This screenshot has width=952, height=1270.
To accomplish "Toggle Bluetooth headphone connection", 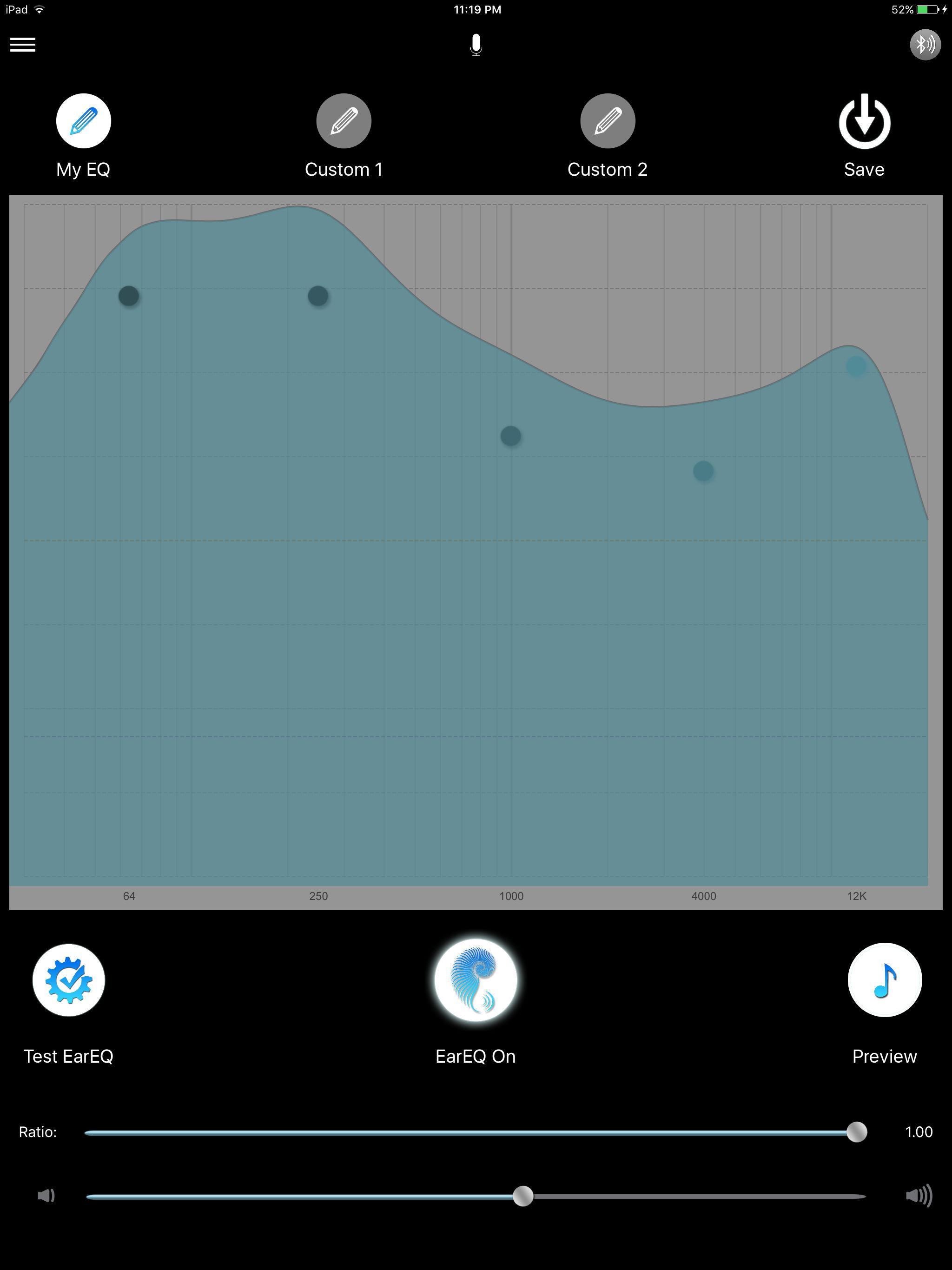I will (921, 45).
